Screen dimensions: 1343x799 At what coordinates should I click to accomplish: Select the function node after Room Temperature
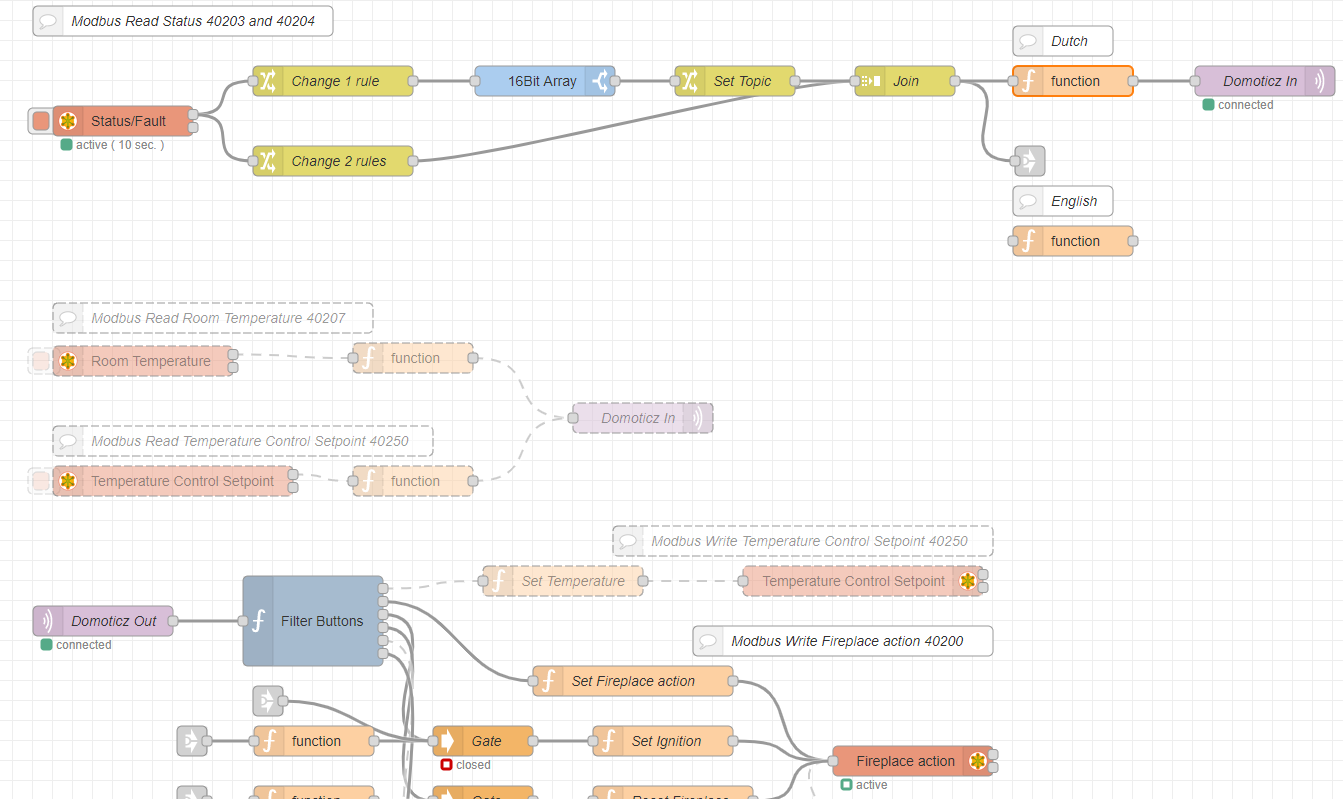click(x=413, y=358)
